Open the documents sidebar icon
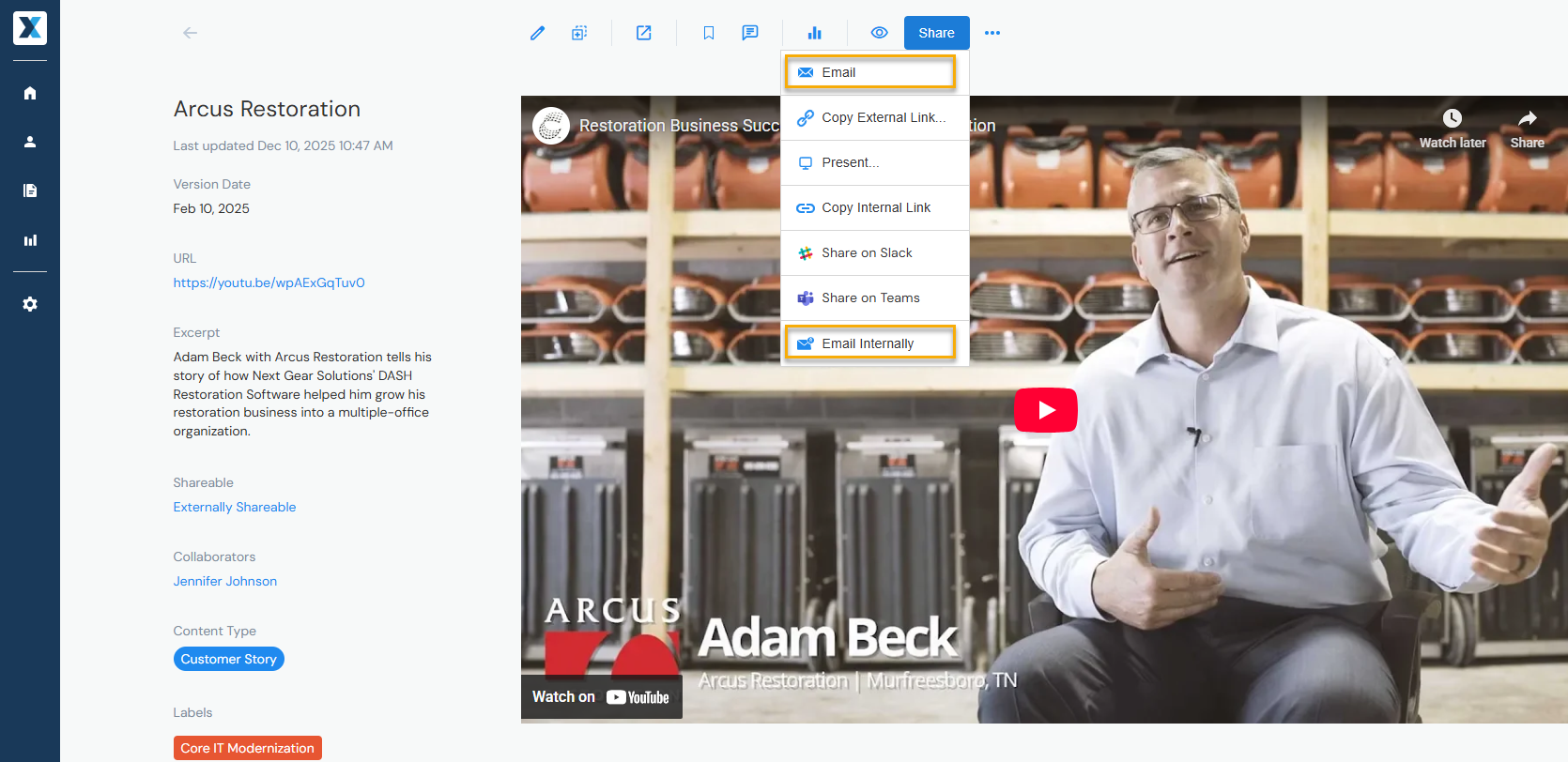The width and height of the screenshot is (1568, 762). point(30,190)
